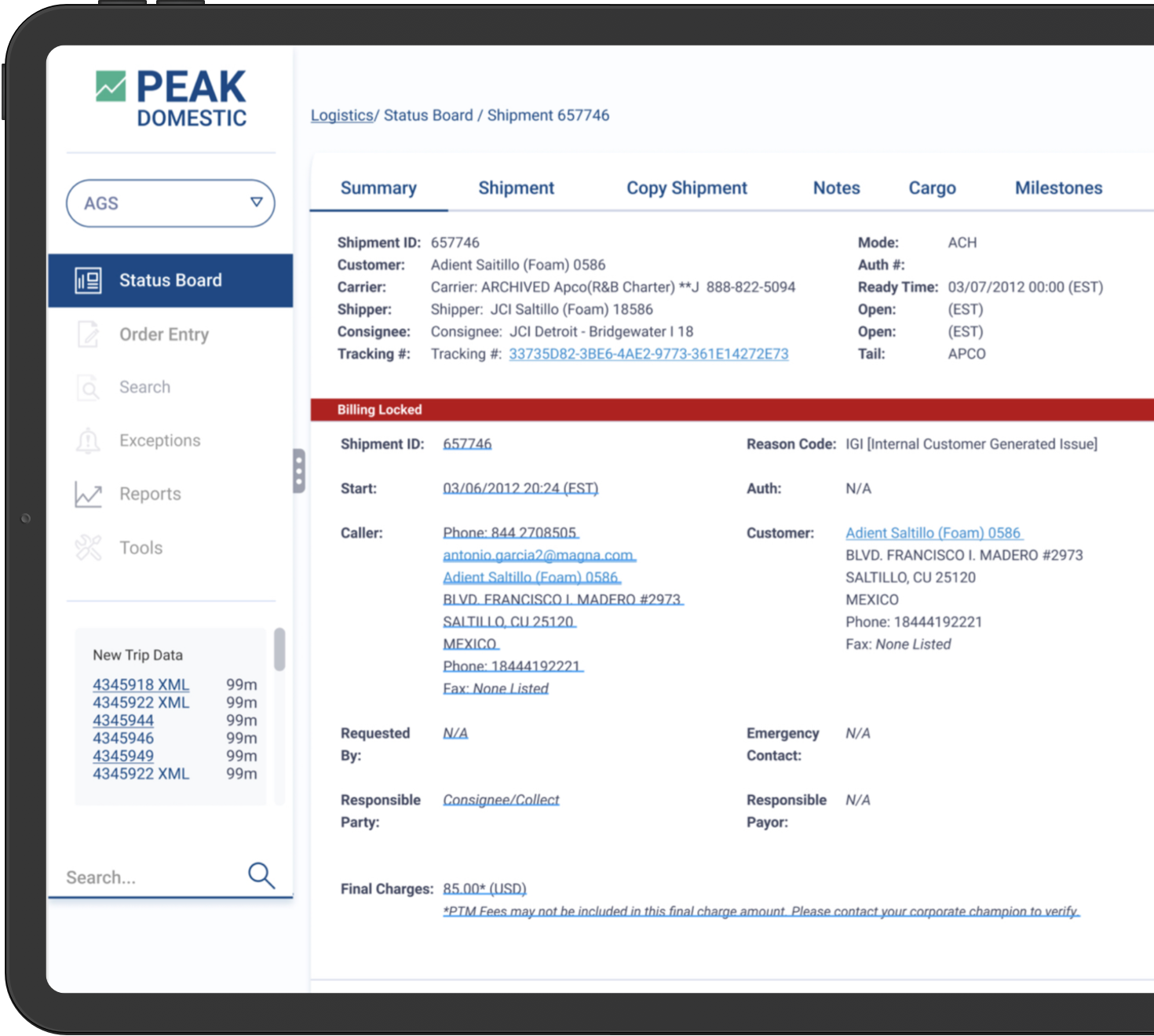
Task: Click the magnifying glass search button
Action: (261, 875)
